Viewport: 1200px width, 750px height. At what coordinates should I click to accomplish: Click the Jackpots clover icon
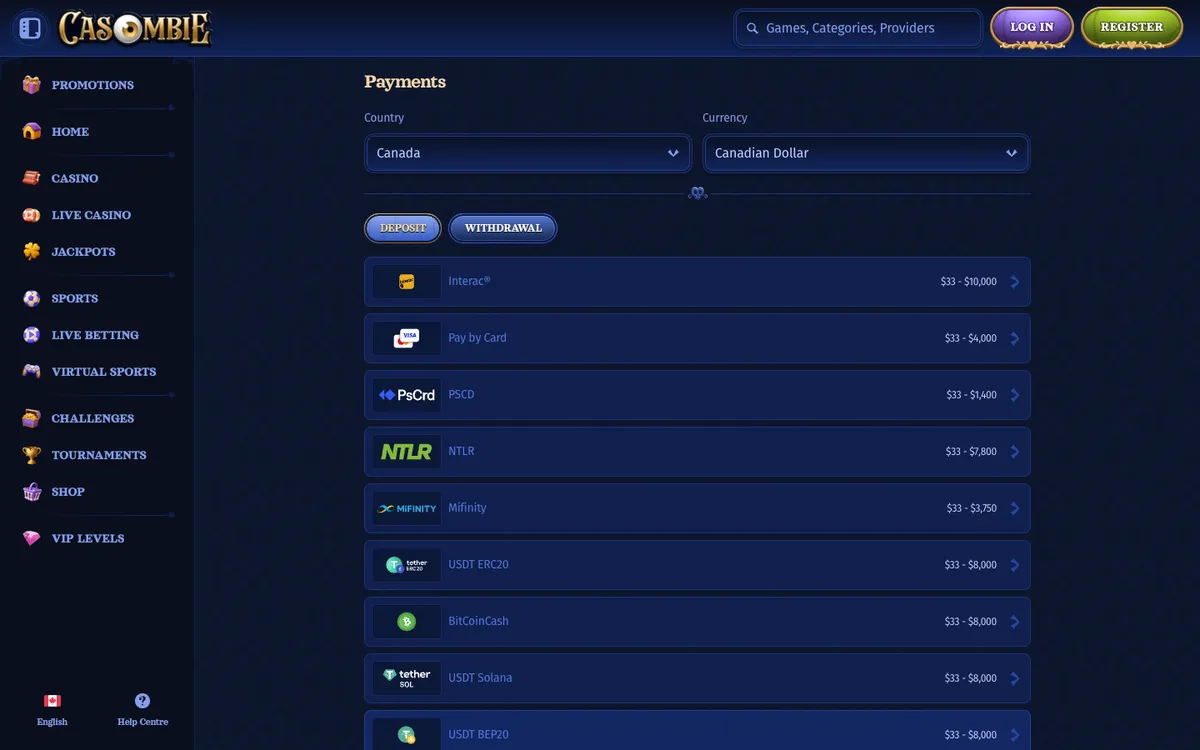32,251
